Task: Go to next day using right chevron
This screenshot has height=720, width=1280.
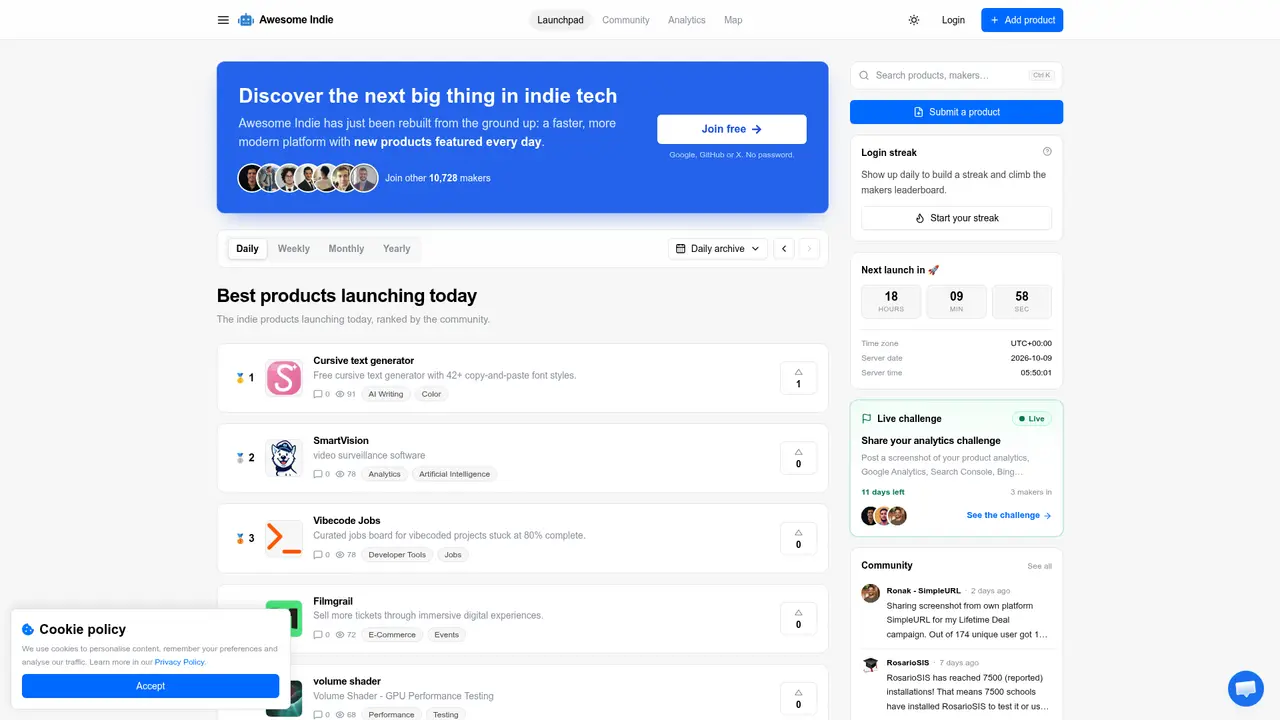Action: (809, 249)
